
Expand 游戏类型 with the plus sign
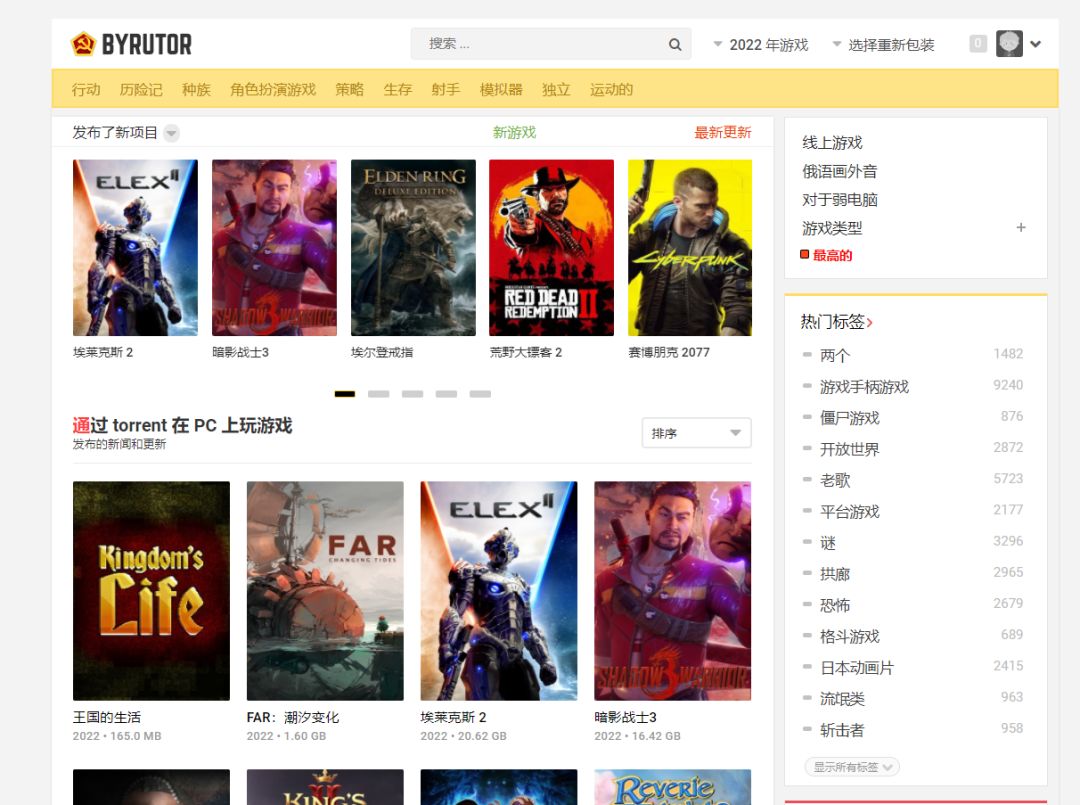[1021, 228]
